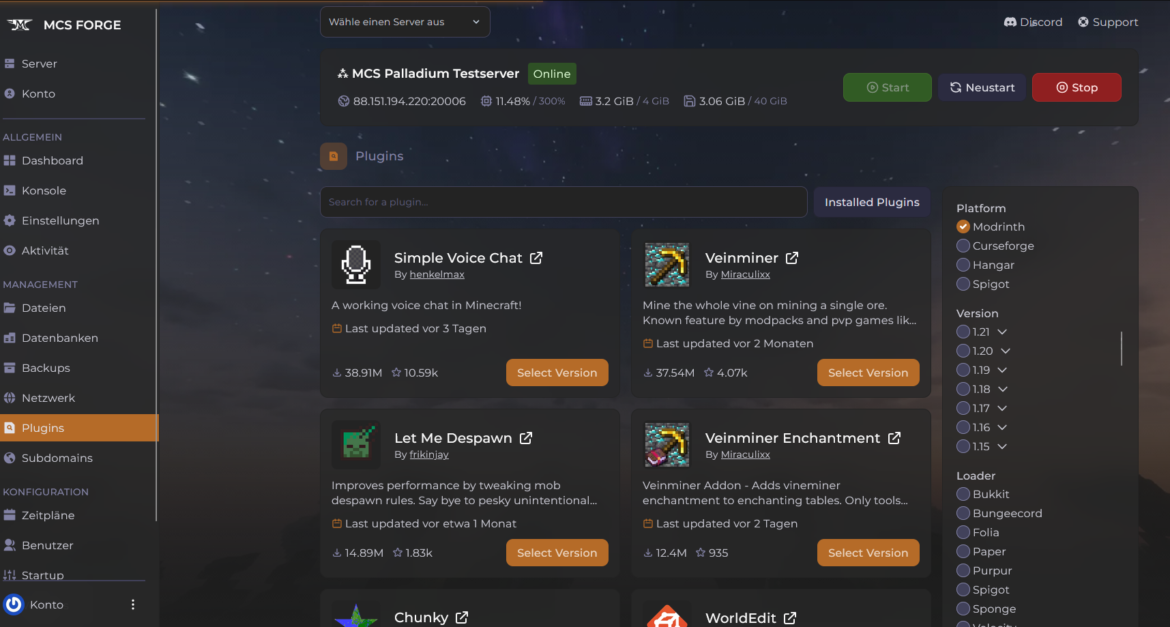
Task: Enable the Purpur loader filter
Action: (x=963, y=570)
